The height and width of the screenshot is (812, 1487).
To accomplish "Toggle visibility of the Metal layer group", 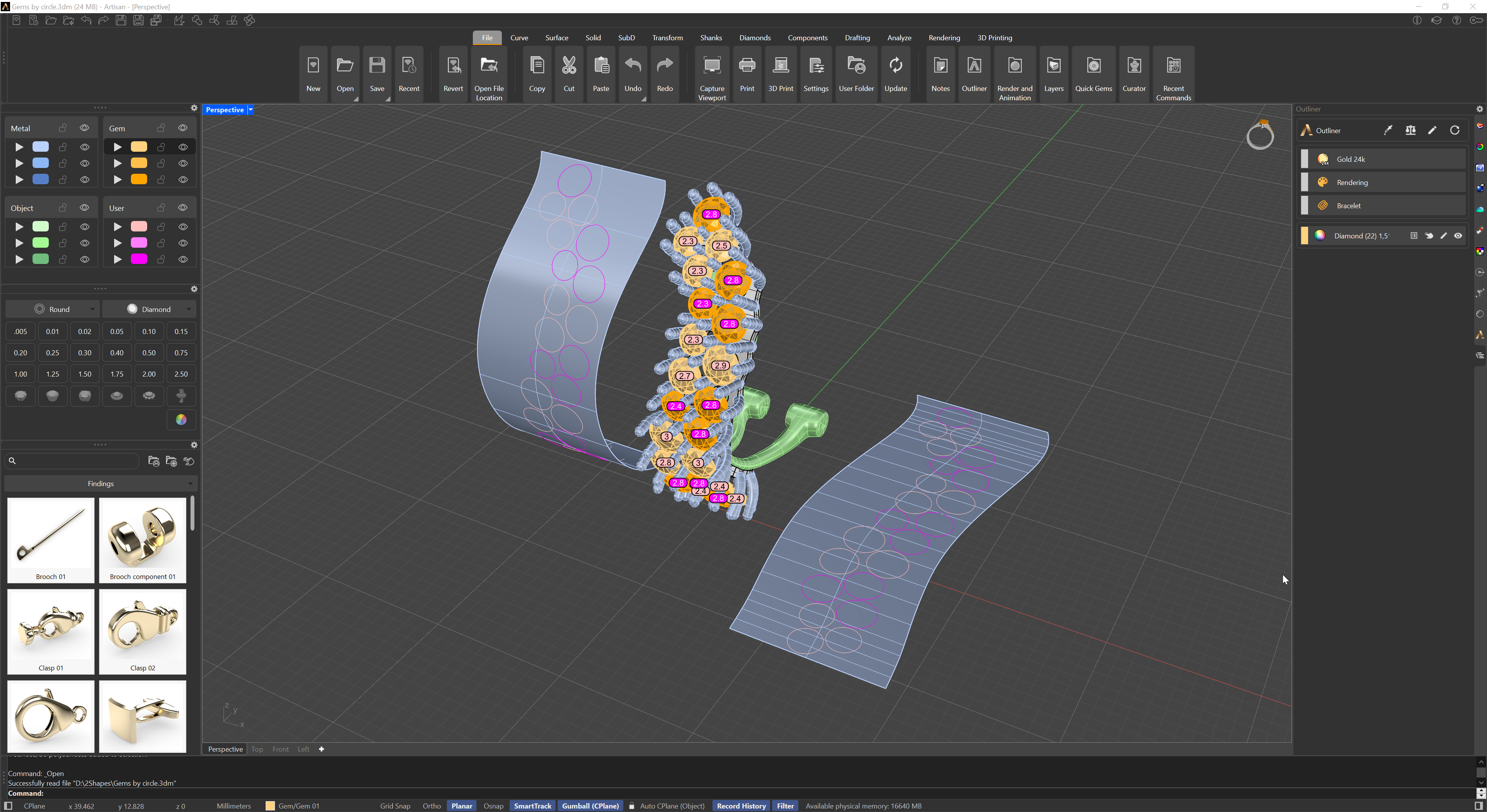I will 84,128.
